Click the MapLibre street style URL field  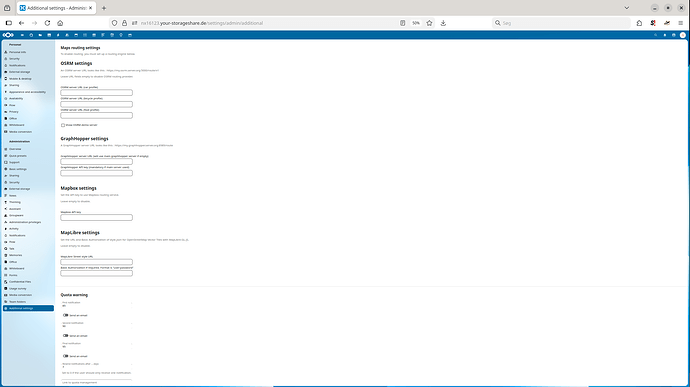[96, 262]
